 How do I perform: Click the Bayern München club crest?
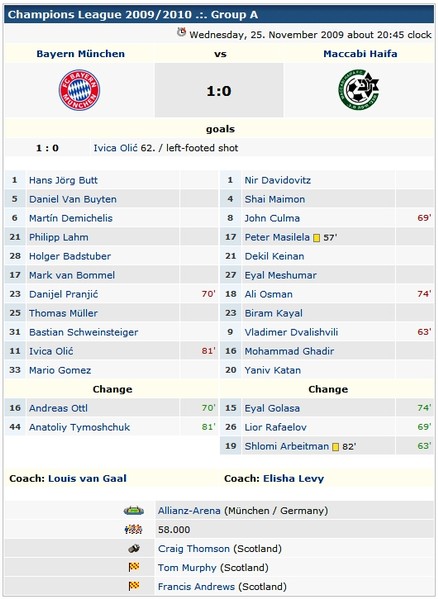point(79,90)
